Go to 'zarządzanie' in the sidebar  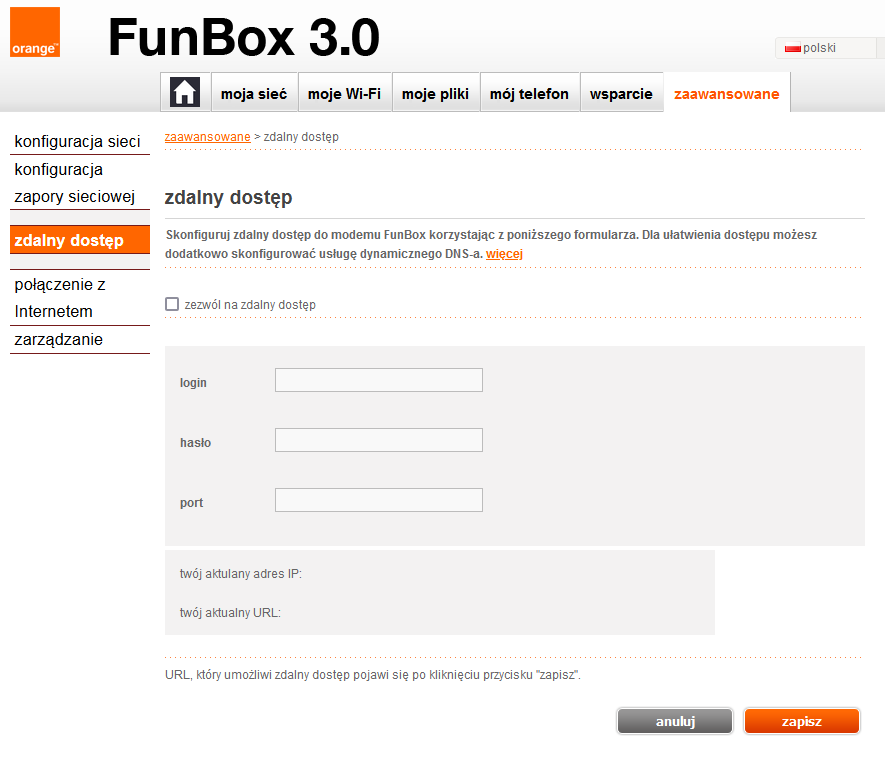tap(59, 340)
